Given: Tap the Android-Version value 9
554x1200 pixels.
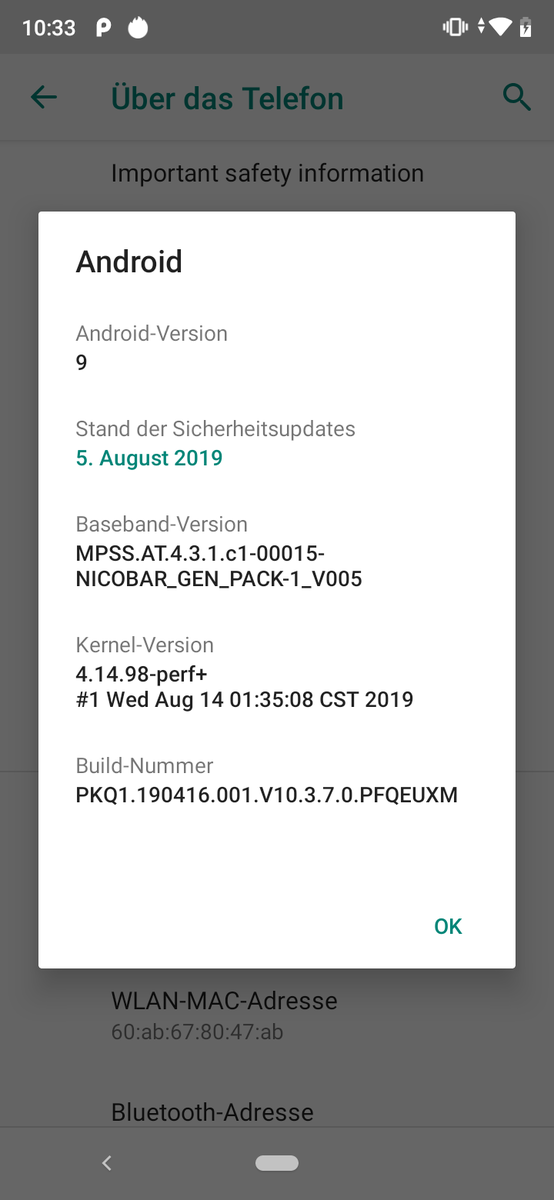Looking at the screenshot, I should (x=82, y=362).
